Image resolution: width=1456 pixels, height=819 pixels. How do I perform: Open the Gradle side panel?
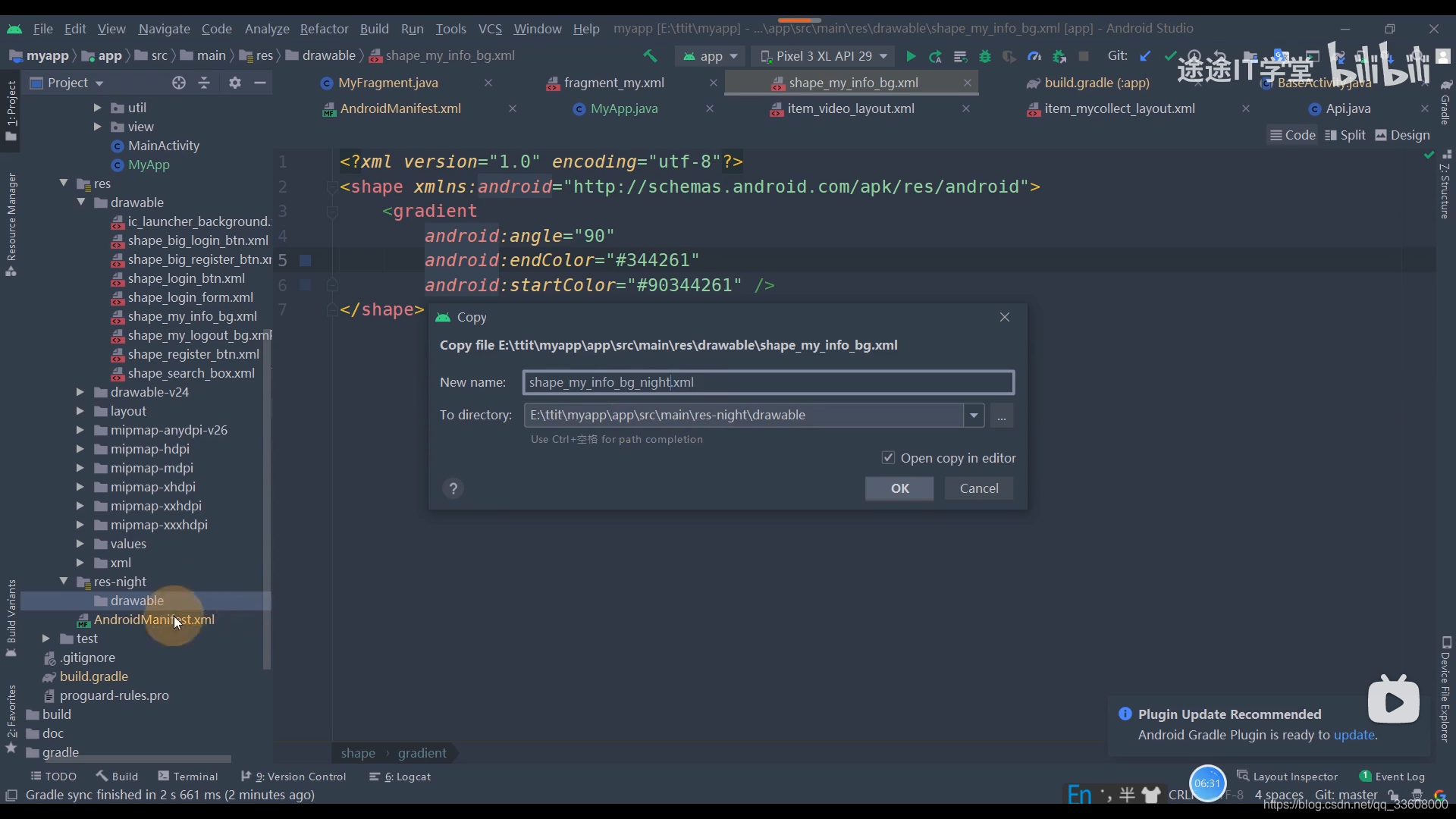tap(1446, 102)
